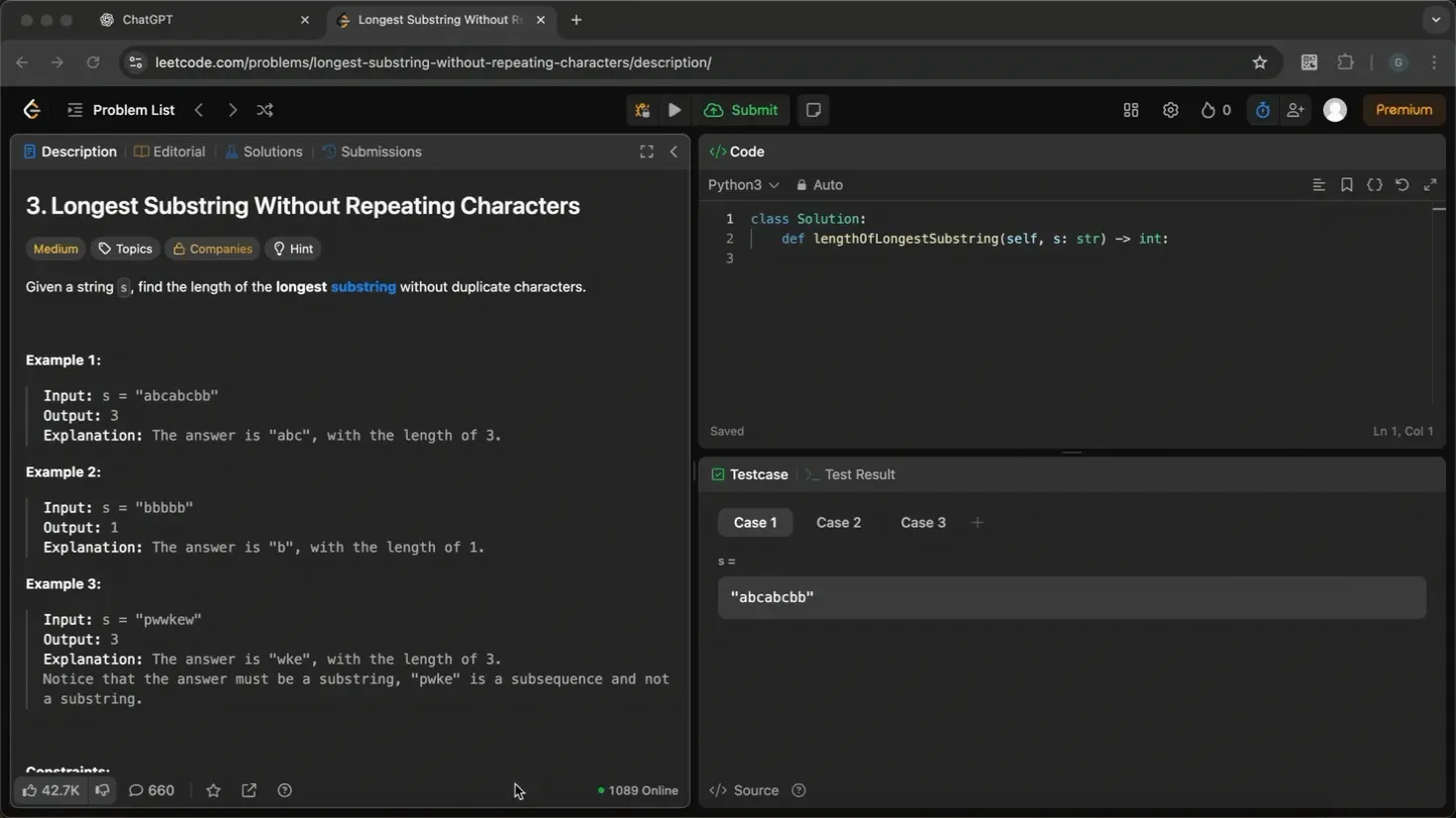Start the timer stopwatch icon
This screenshot has height=818, width=1456.
[x=1262, y=110]
